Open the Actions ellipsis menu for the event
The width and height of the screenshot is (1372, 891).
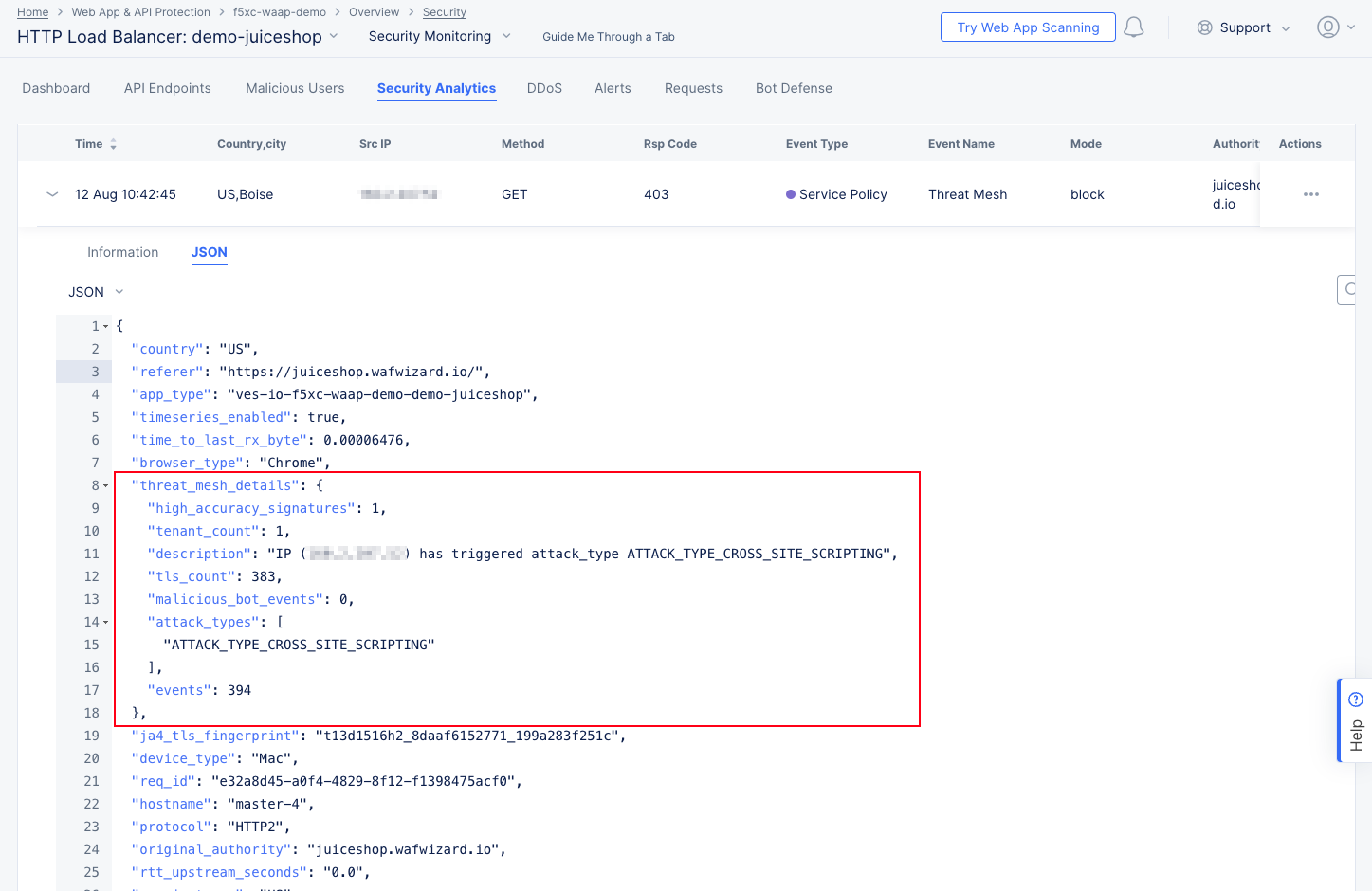coord(1311,194)
